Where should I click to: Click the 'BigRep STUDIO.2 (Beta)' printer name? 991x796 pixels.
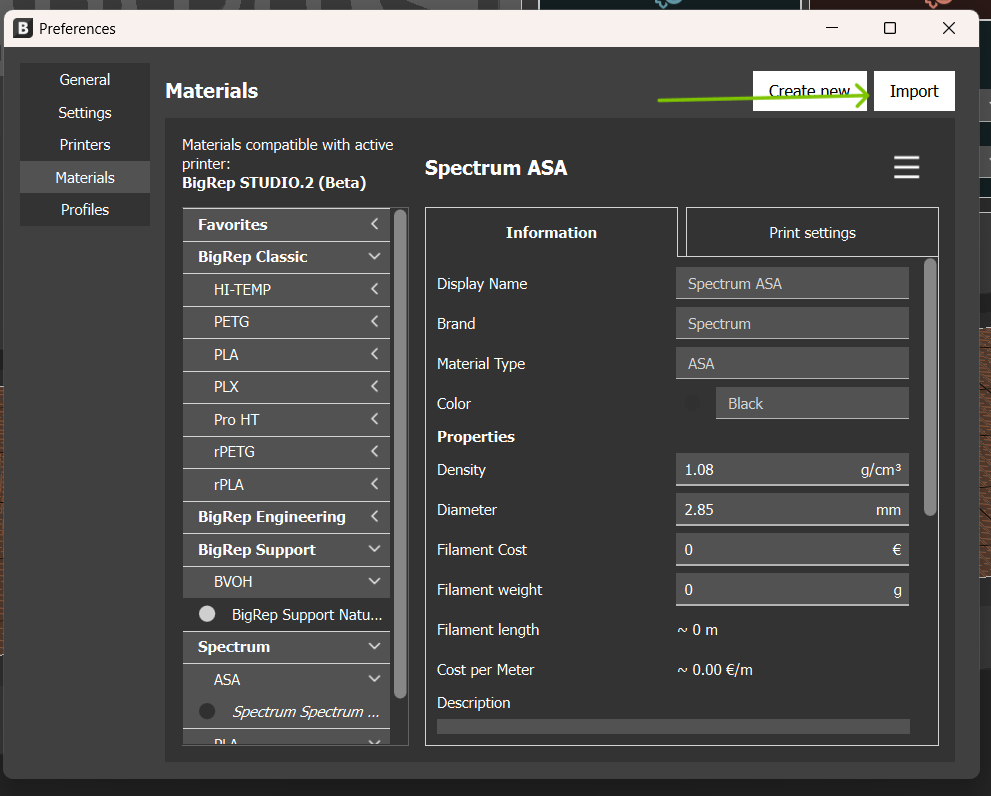point(274,183)
